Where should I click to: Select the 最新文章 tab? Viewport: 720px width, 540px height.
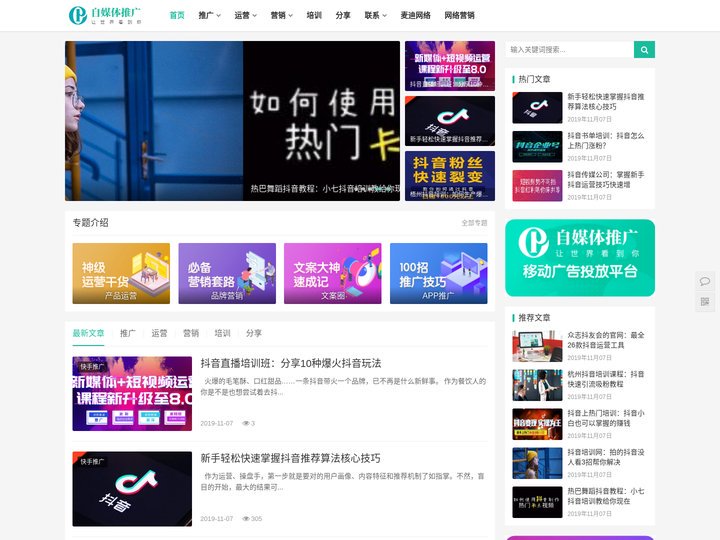pyautogui.click(x=88, y=333)
